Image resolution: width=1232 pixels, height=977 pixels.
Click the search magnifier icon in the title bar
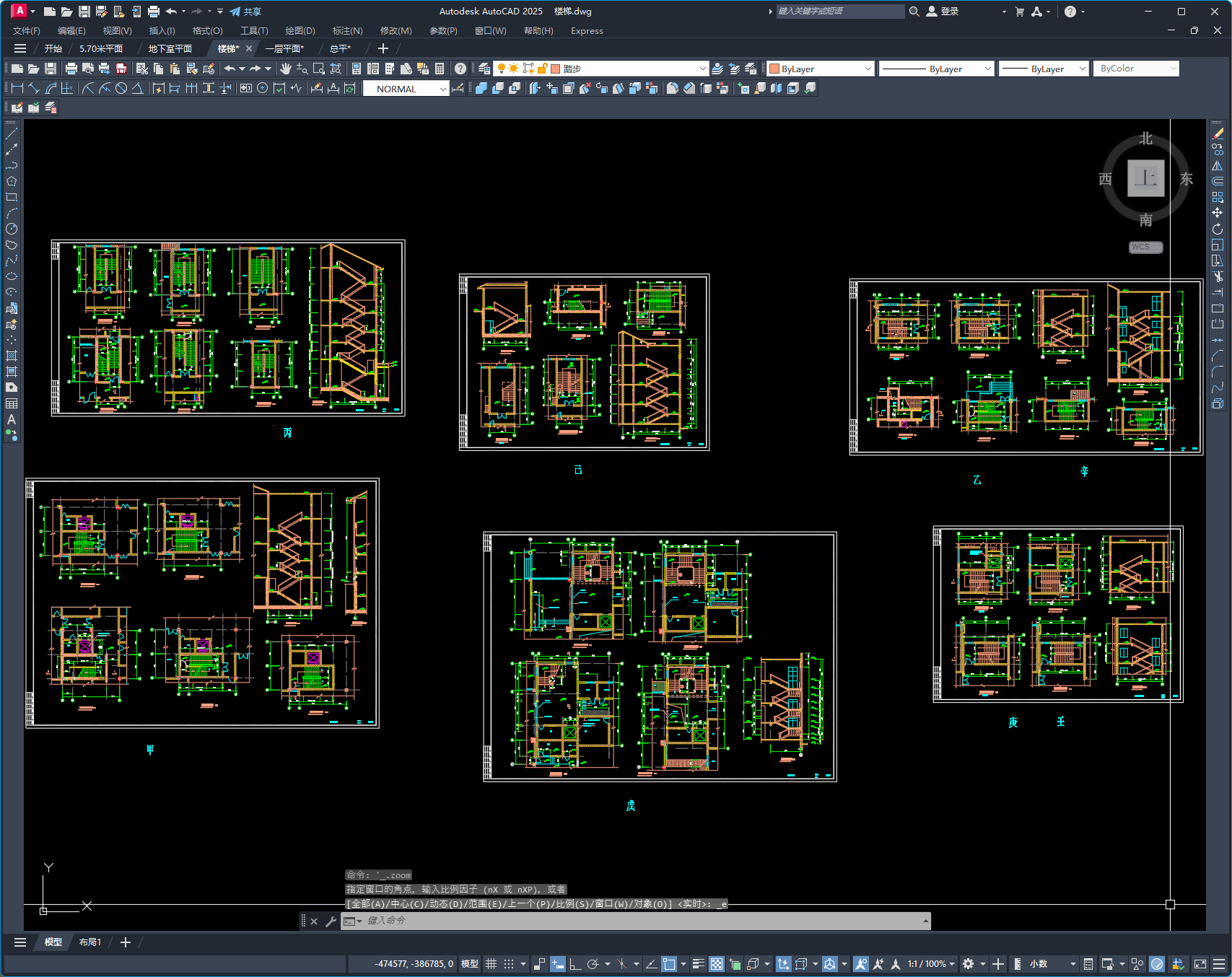(914, 12)
